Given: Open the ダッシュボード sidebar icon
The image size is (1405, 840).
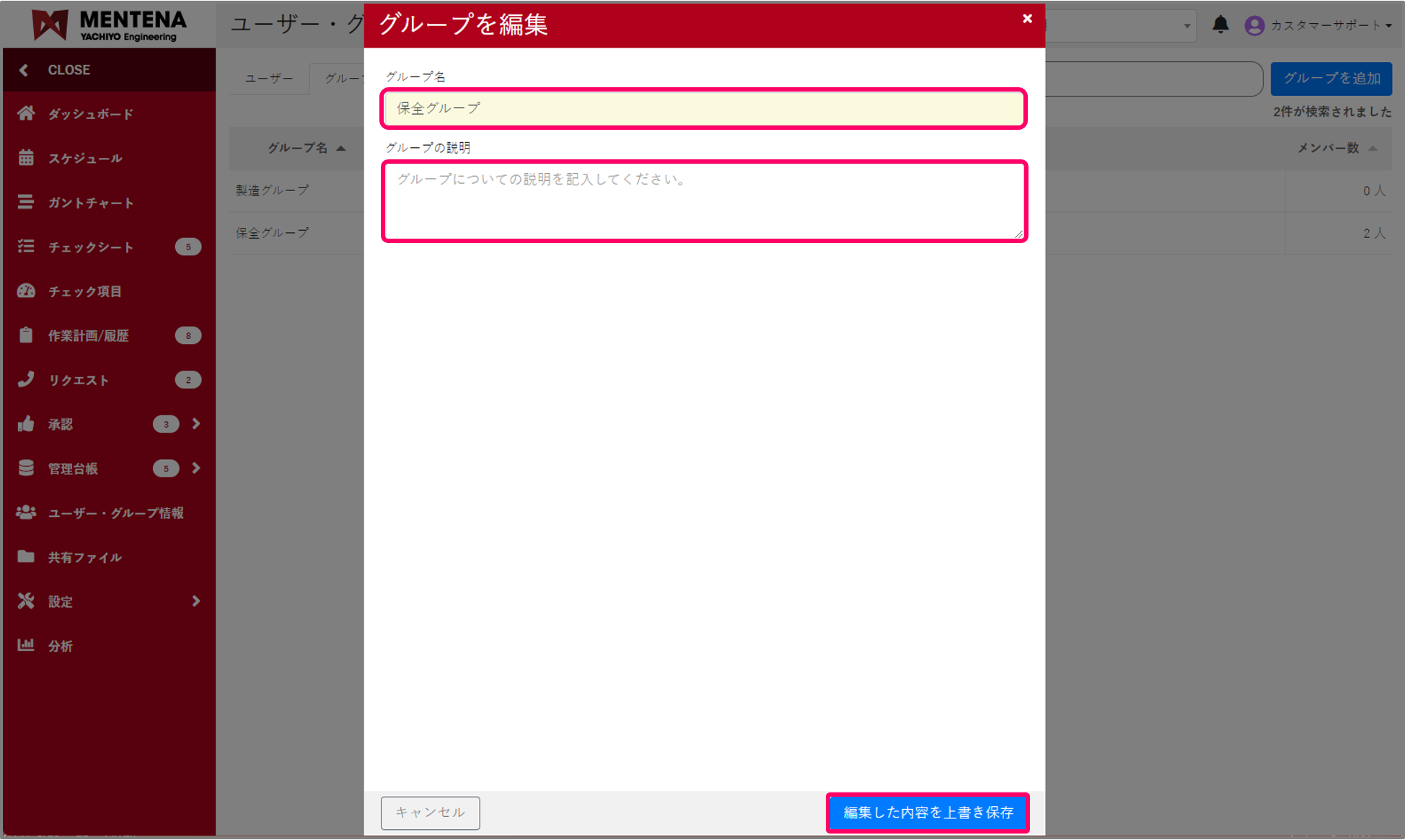Looking at the screenshot, I should pos(27,113).
